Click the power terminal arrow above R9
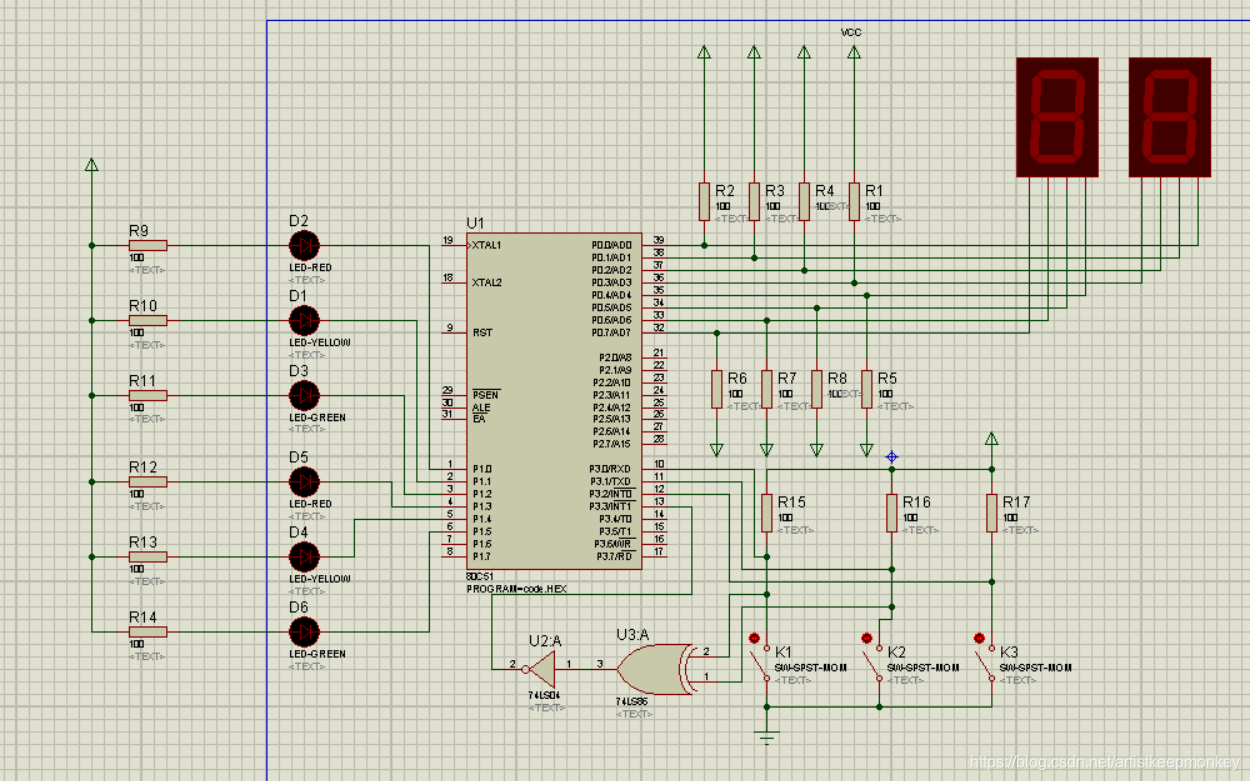The width and height of the screenshot is (1250, 781). 92,164
